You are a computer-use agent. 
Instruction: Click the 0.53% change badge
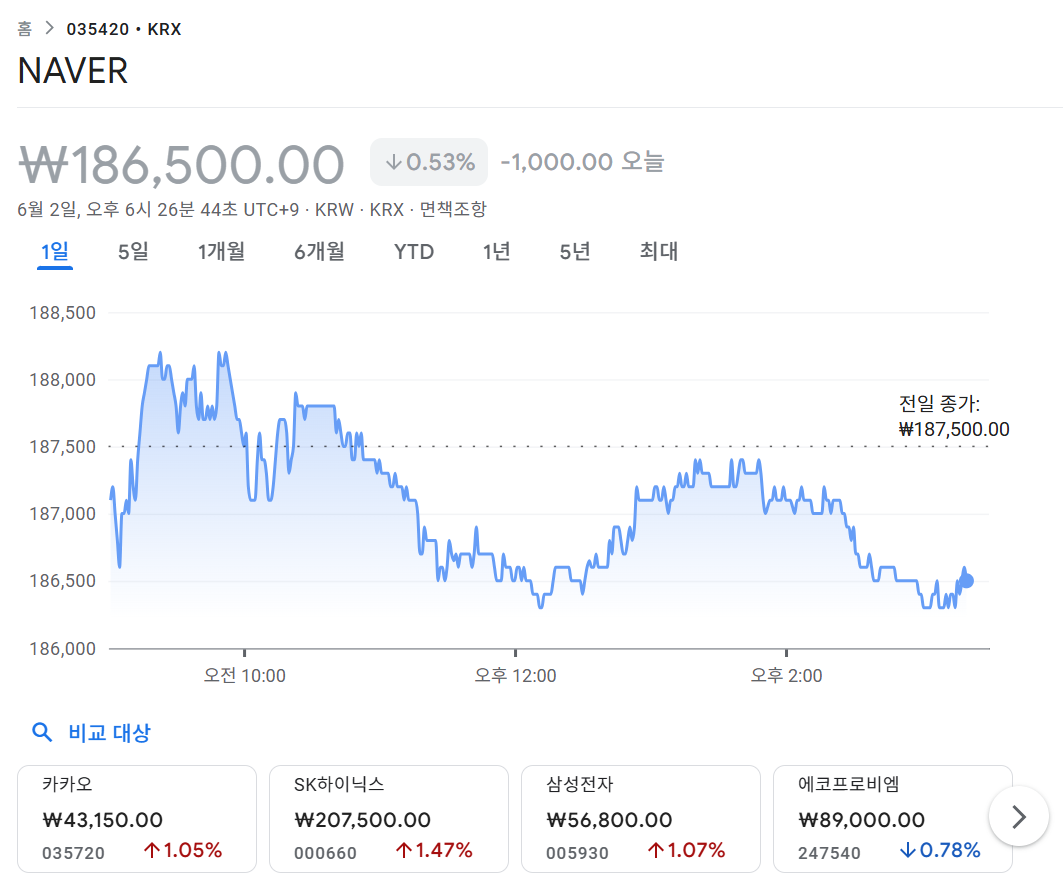(428, 162)
